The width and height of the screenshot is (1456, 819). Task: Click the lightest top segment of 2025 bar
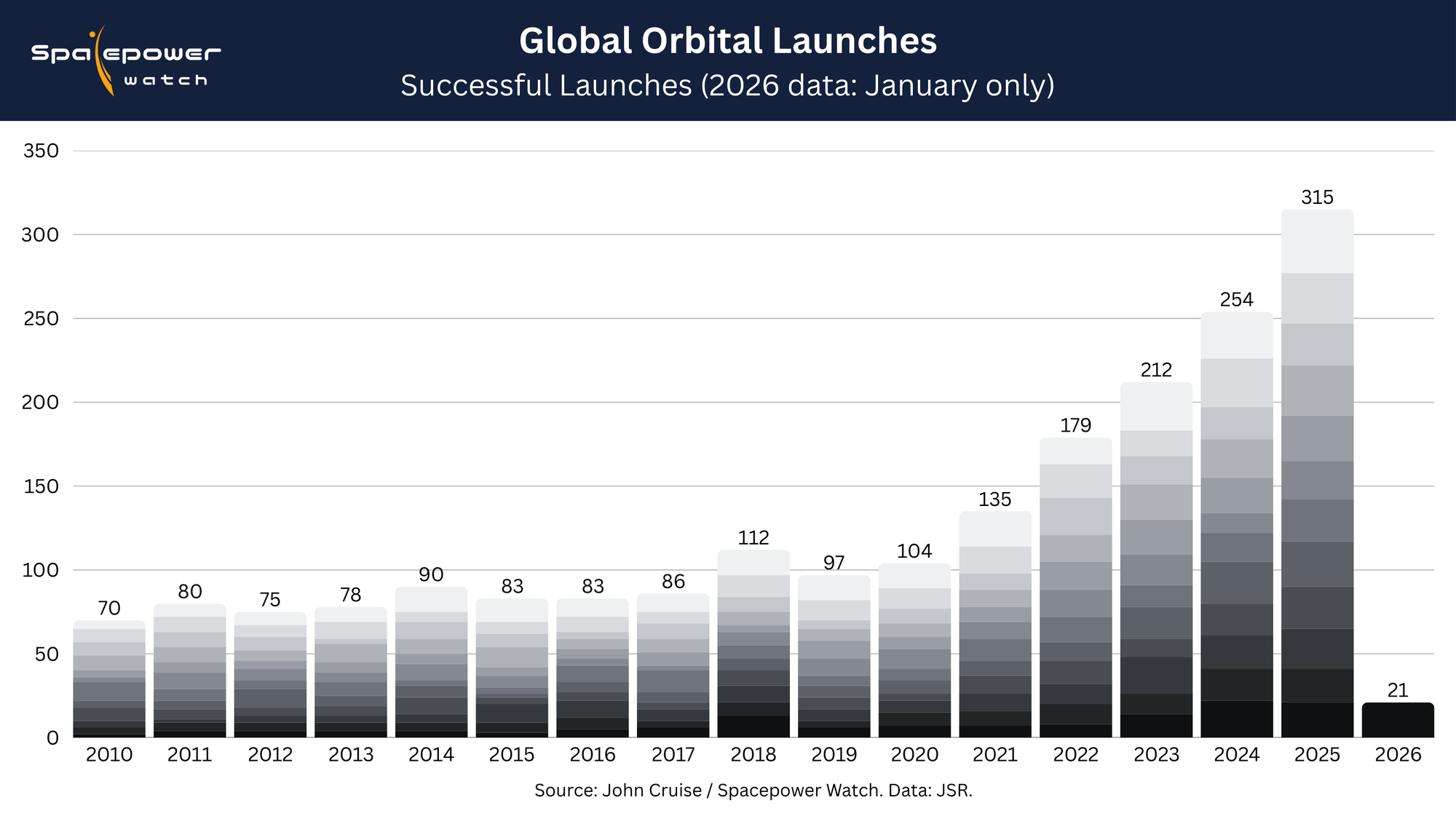coord(1317,242)
